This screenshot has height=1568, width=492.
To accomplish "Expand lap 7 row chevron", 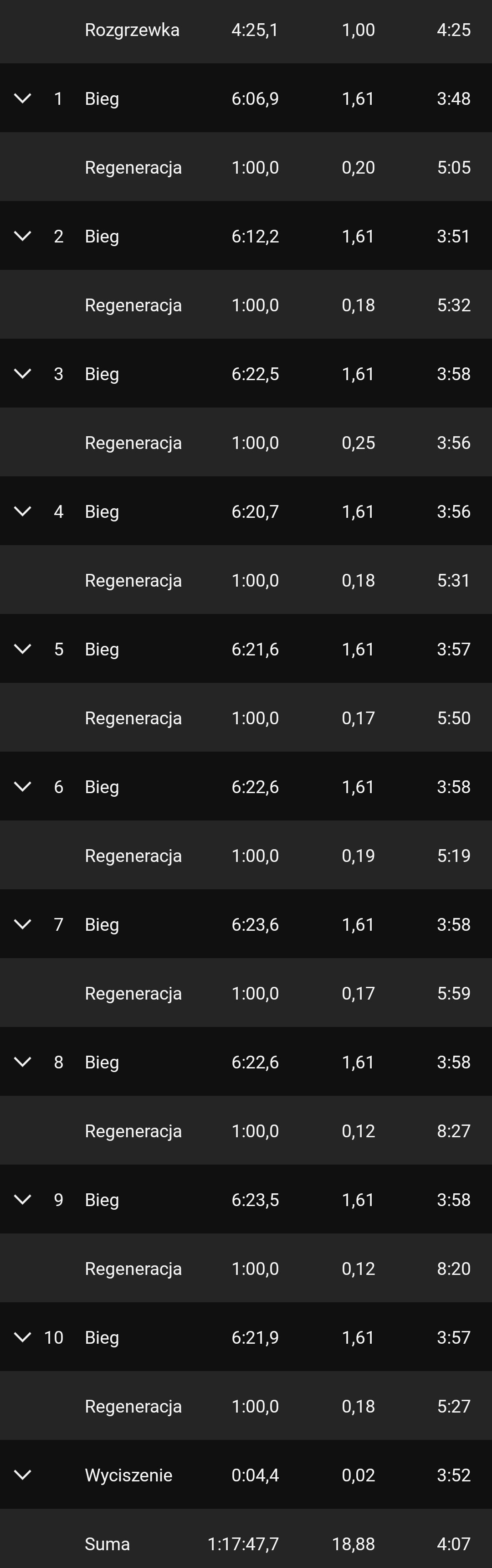I will click(22, 924).
